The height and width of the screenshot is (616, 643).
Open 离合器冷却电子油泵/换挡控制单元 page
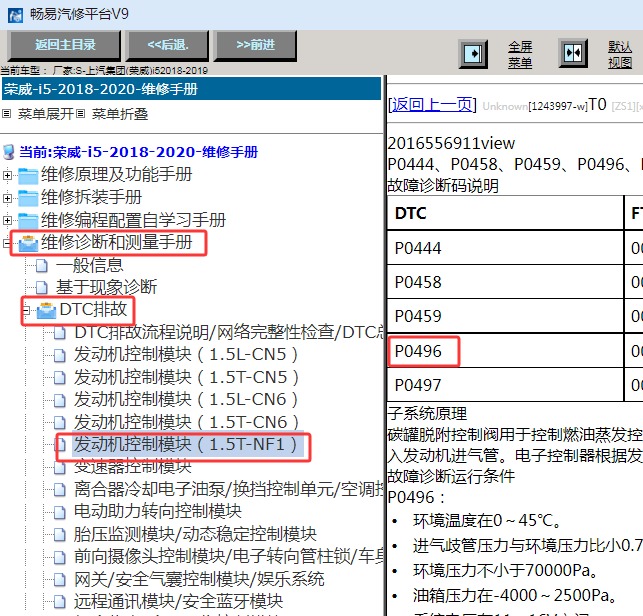click(x=228, y=489)
